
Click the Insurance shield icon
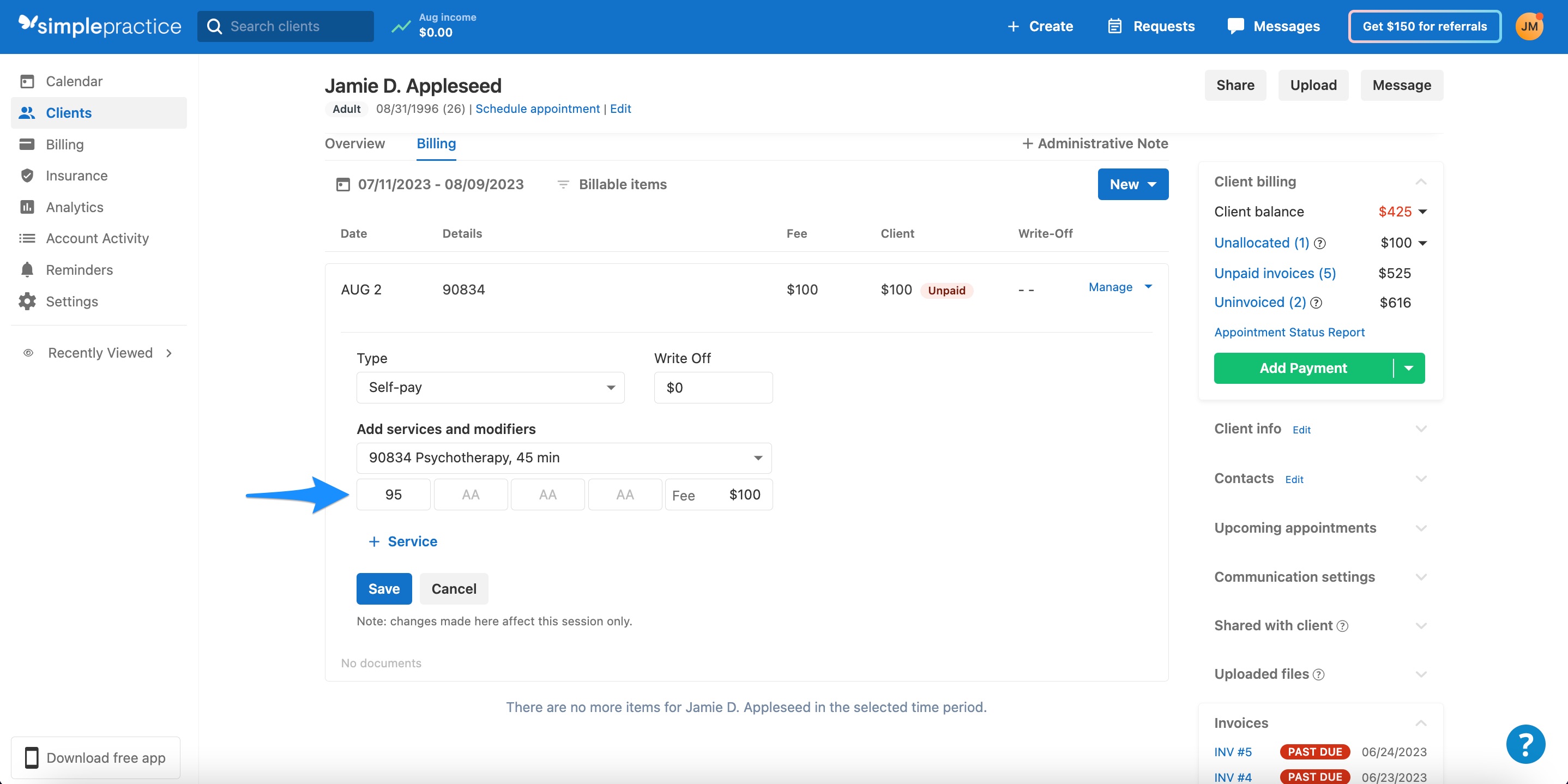[28, 176]
